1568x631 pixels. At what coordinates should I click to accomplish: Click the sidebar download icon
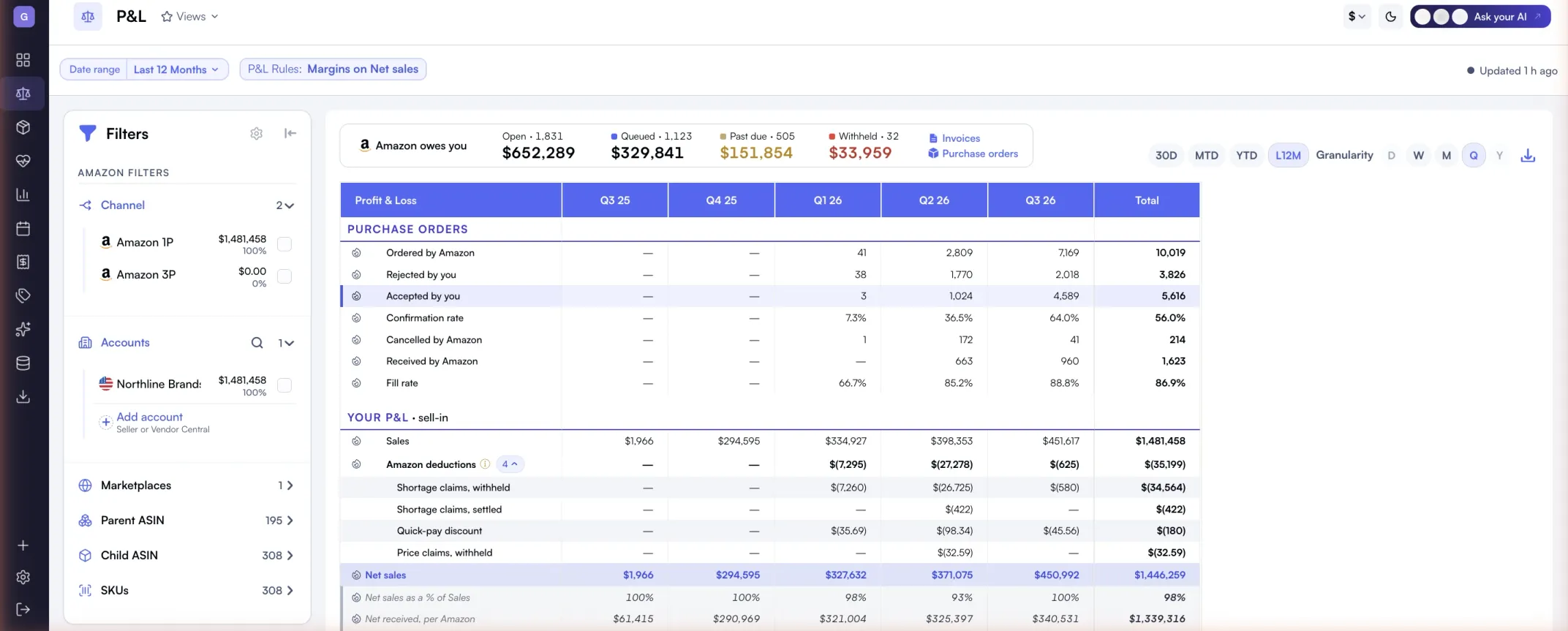tap(23, 396)
